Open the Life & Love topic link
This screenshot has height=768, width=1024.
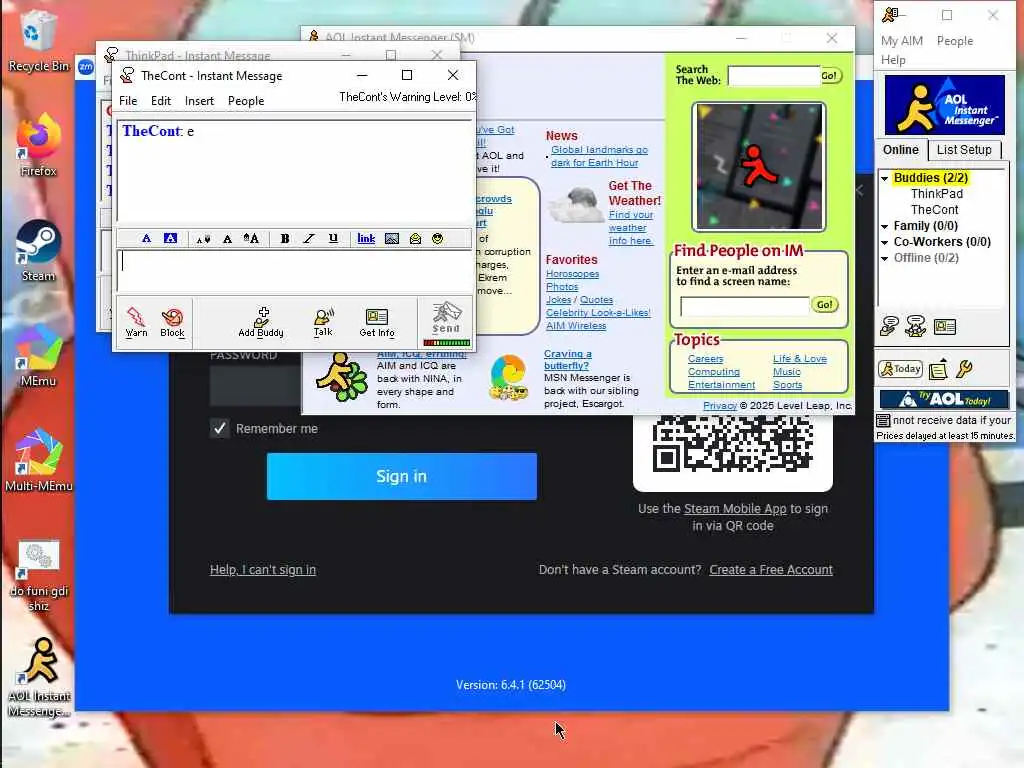pyautogui.click(x=799, y=359)
